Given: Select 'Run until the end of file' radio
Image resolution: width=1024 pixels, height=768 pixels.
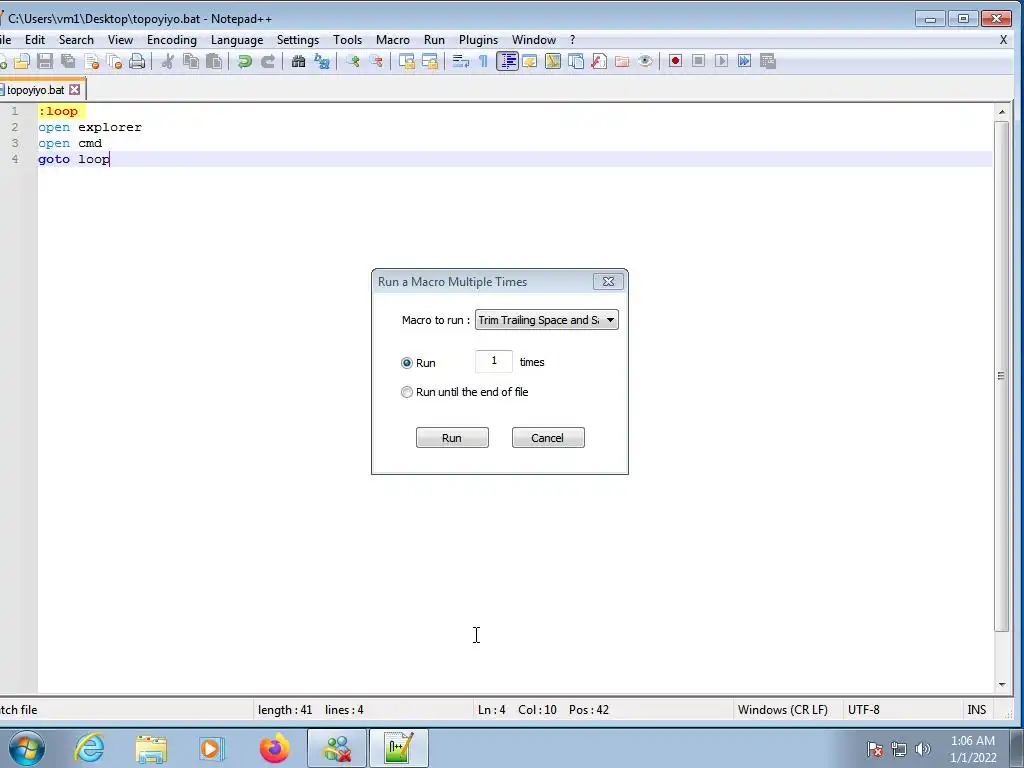Looking at the screenshot, I should [407, 392].
